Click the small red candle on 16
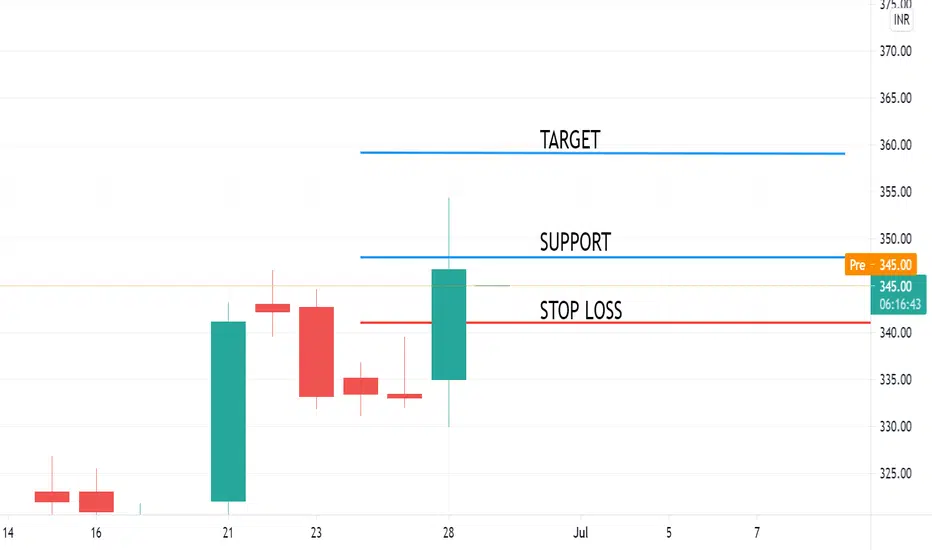932x550 pixels. pyautogui.click(x=96, y=502)
